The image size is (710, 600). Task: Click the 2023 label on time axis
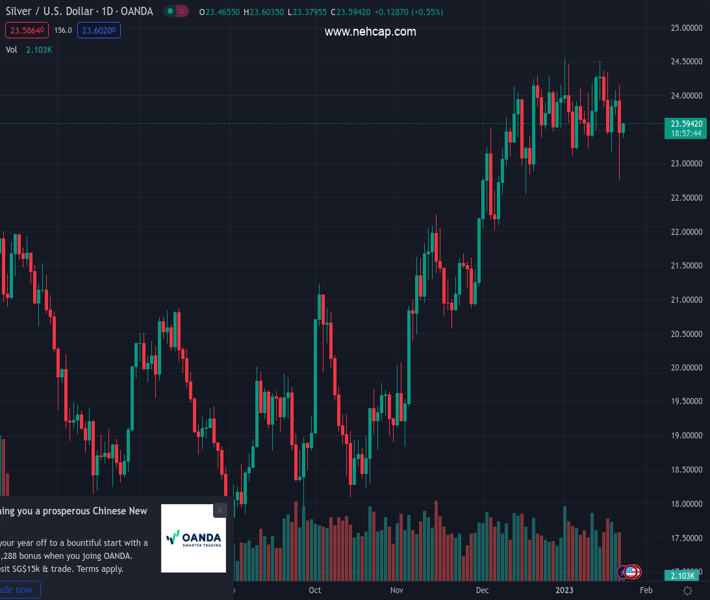pos(564,591)
